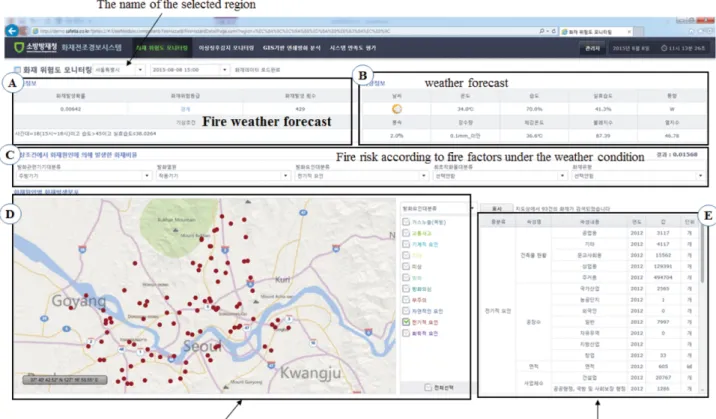716x419 pixels.
Task: Click the Kwangju label on the map
Action: tap(311, 373)
